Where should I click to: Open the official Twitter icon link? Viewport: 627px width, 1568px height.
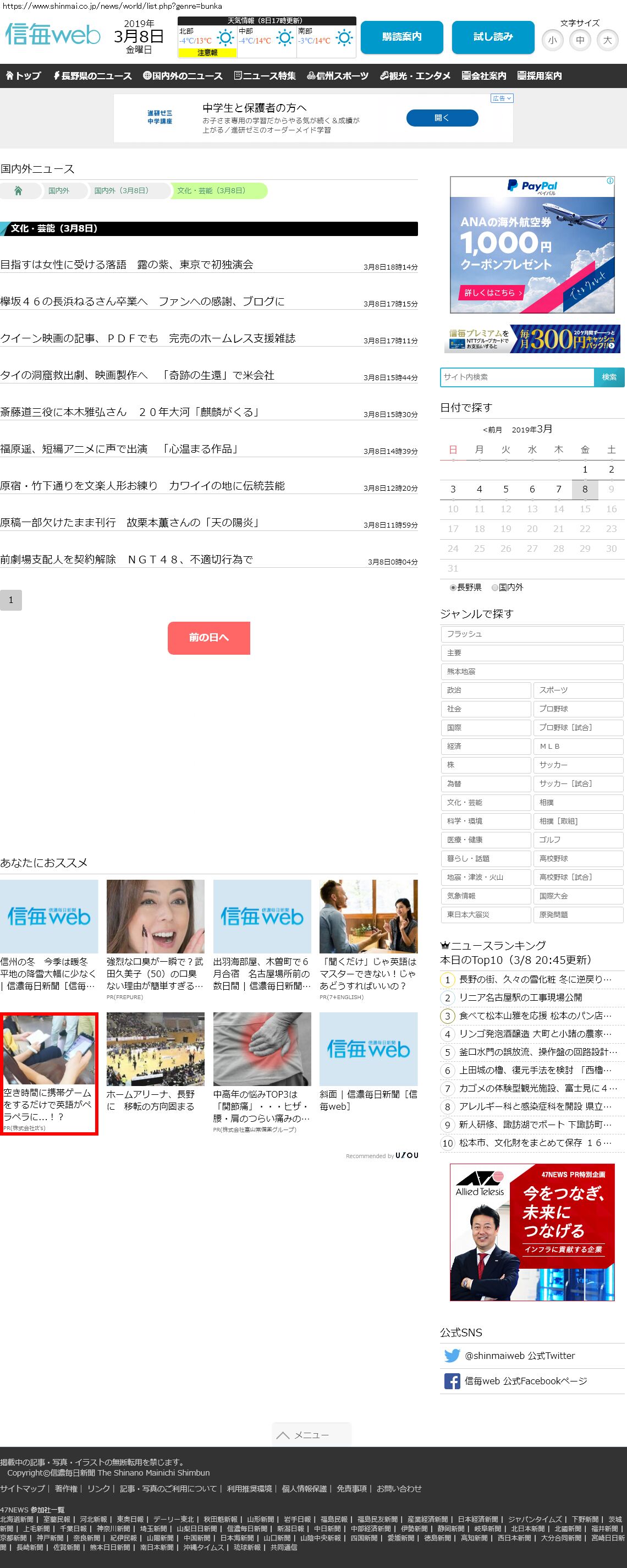452,1356
